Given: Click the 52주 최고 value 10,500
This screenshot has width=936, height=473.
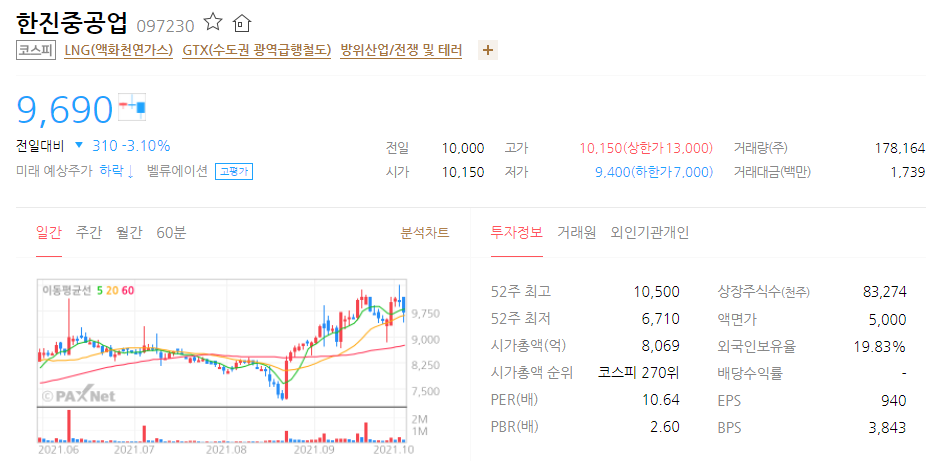Looking at the screenshot, I should click(656, 292).
